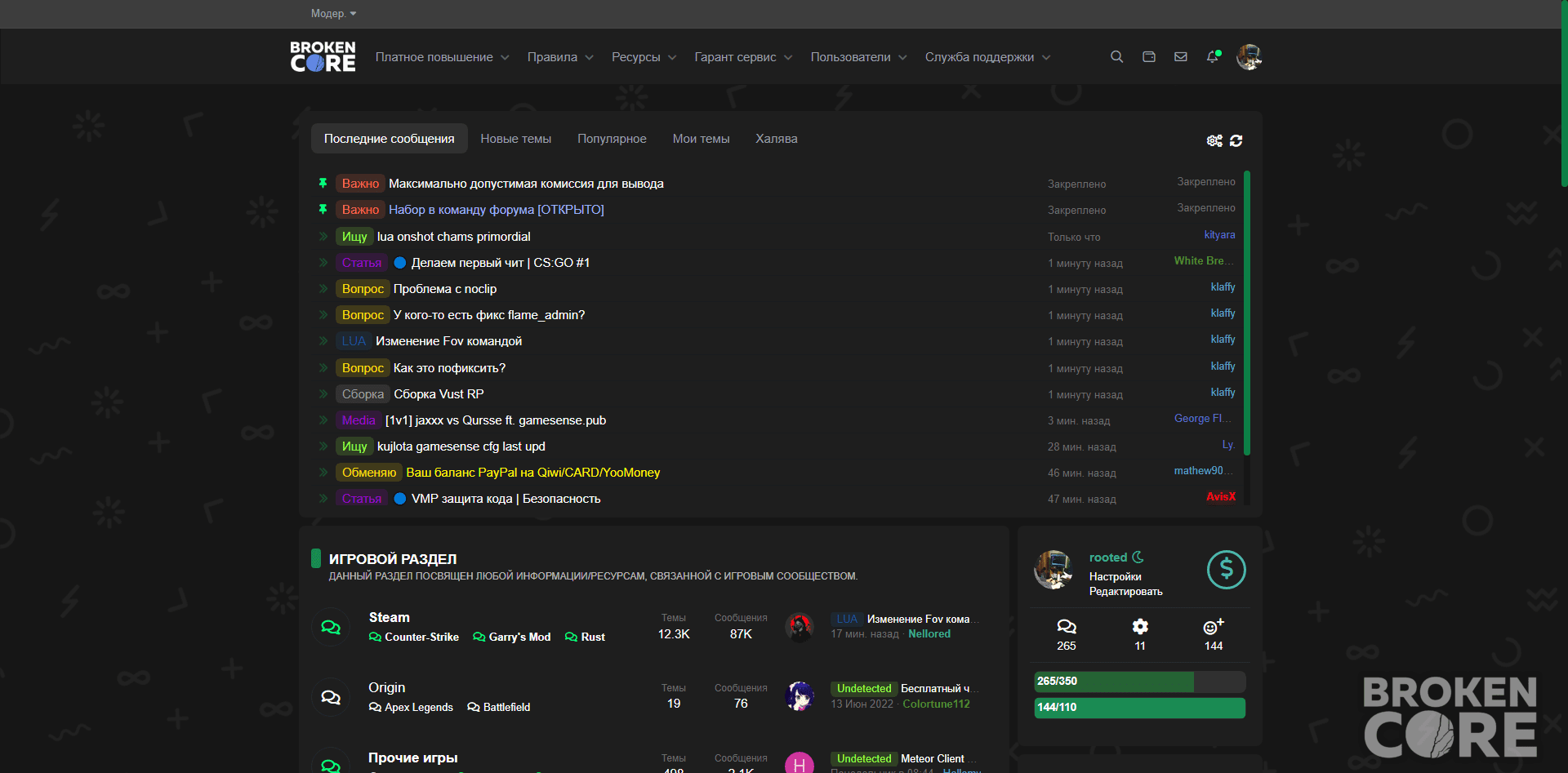This screenshot has height=773, width=1568.
Task: Click the Broken Core logo in the header
Action: pyautogui.click(x=323, y=56)
